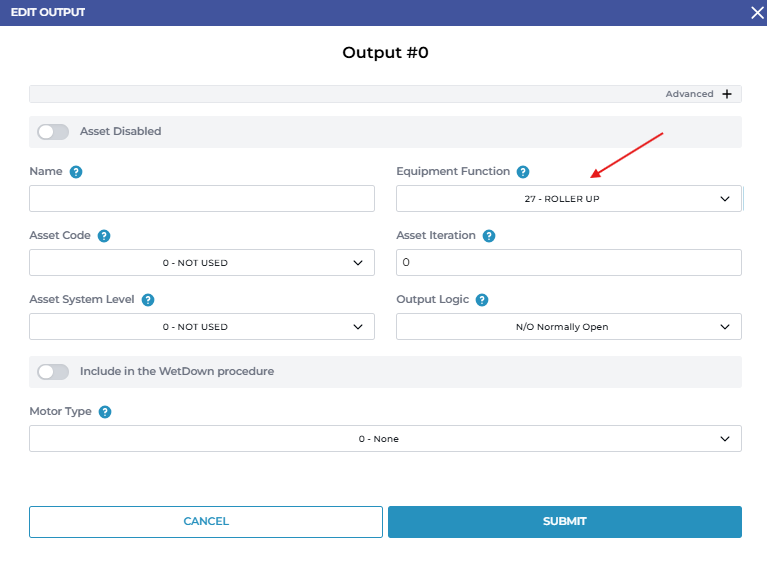Click the Name text field
The image size is (767, 563).
pos(201,198)
